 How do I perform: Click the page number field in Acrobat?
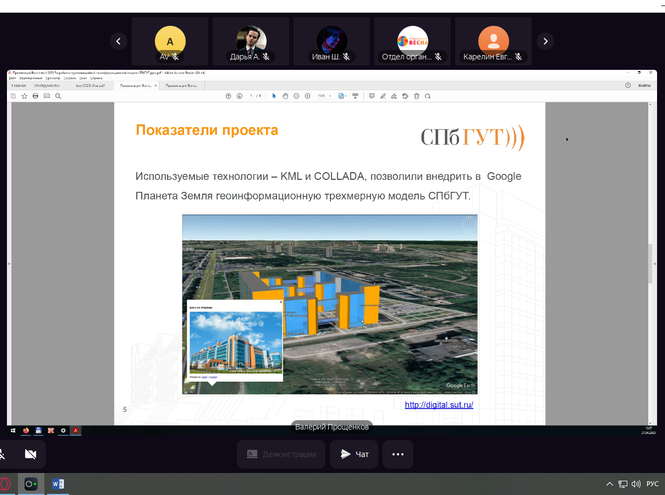[251, 96]
